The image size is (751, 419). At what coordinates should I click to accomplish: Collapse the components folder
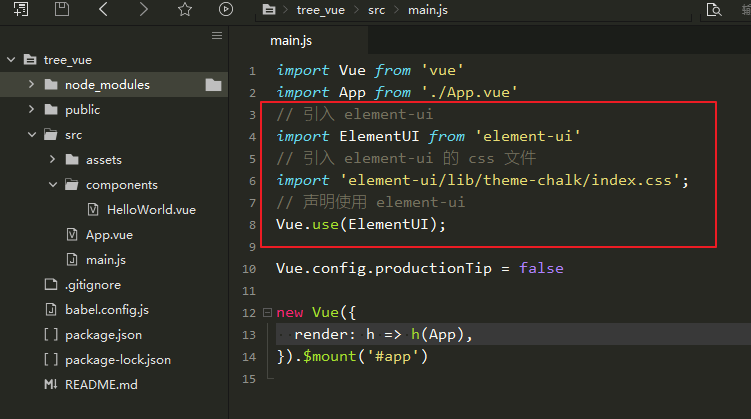click(x=53, y=184)
